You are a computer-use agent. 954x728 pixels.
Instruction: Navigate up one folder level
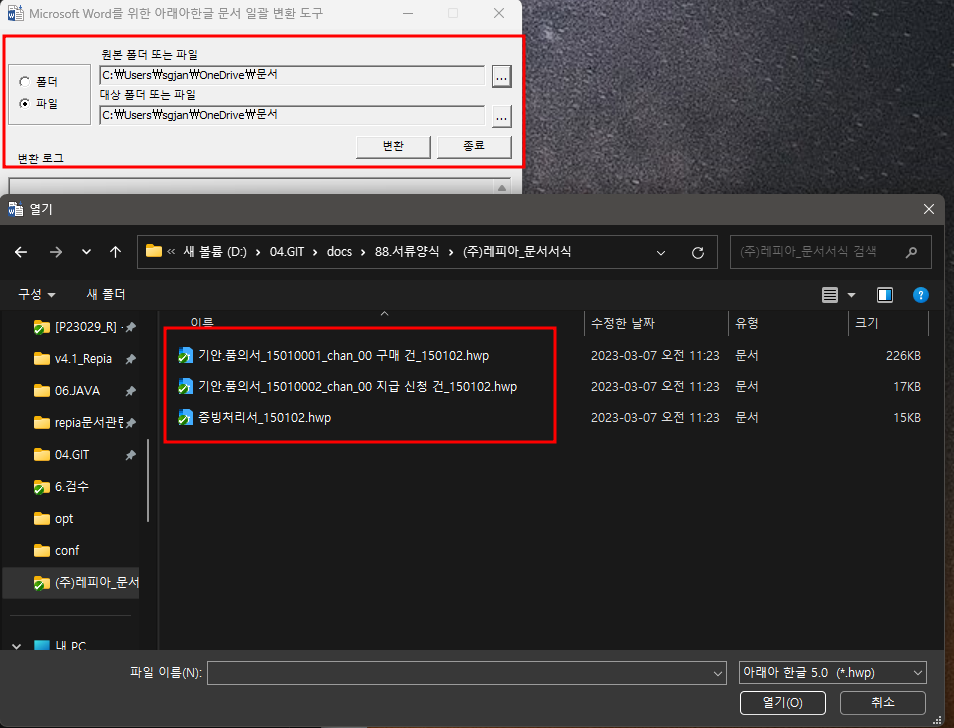pyautogui.click(x=116, y=252)
